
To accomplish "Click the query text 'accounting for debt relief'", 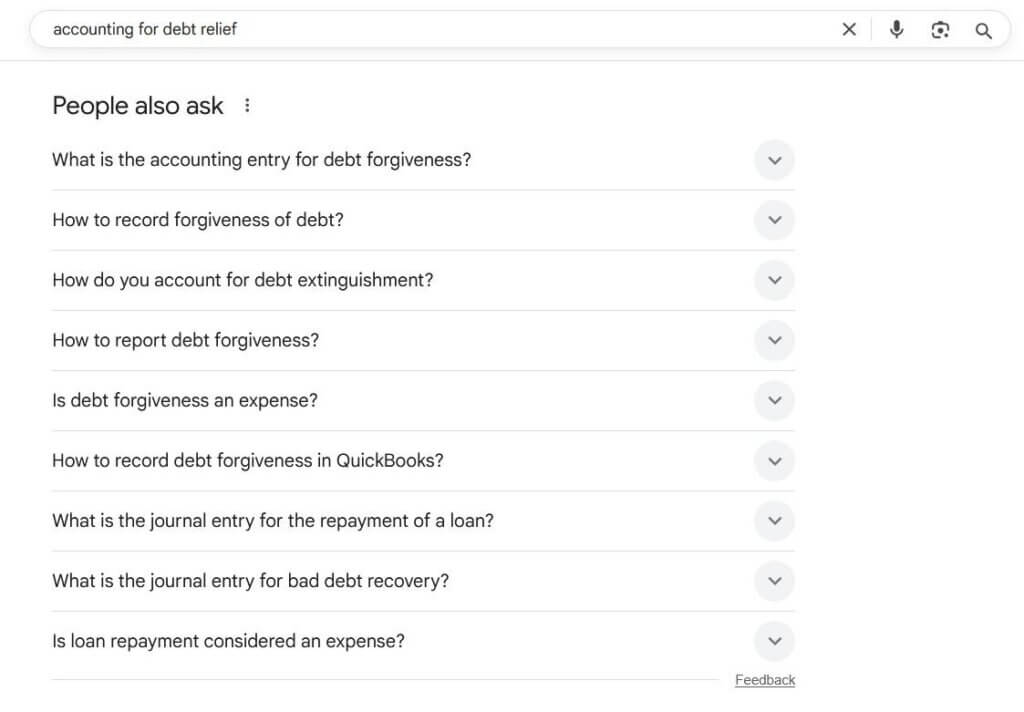I will pos(146,29).
